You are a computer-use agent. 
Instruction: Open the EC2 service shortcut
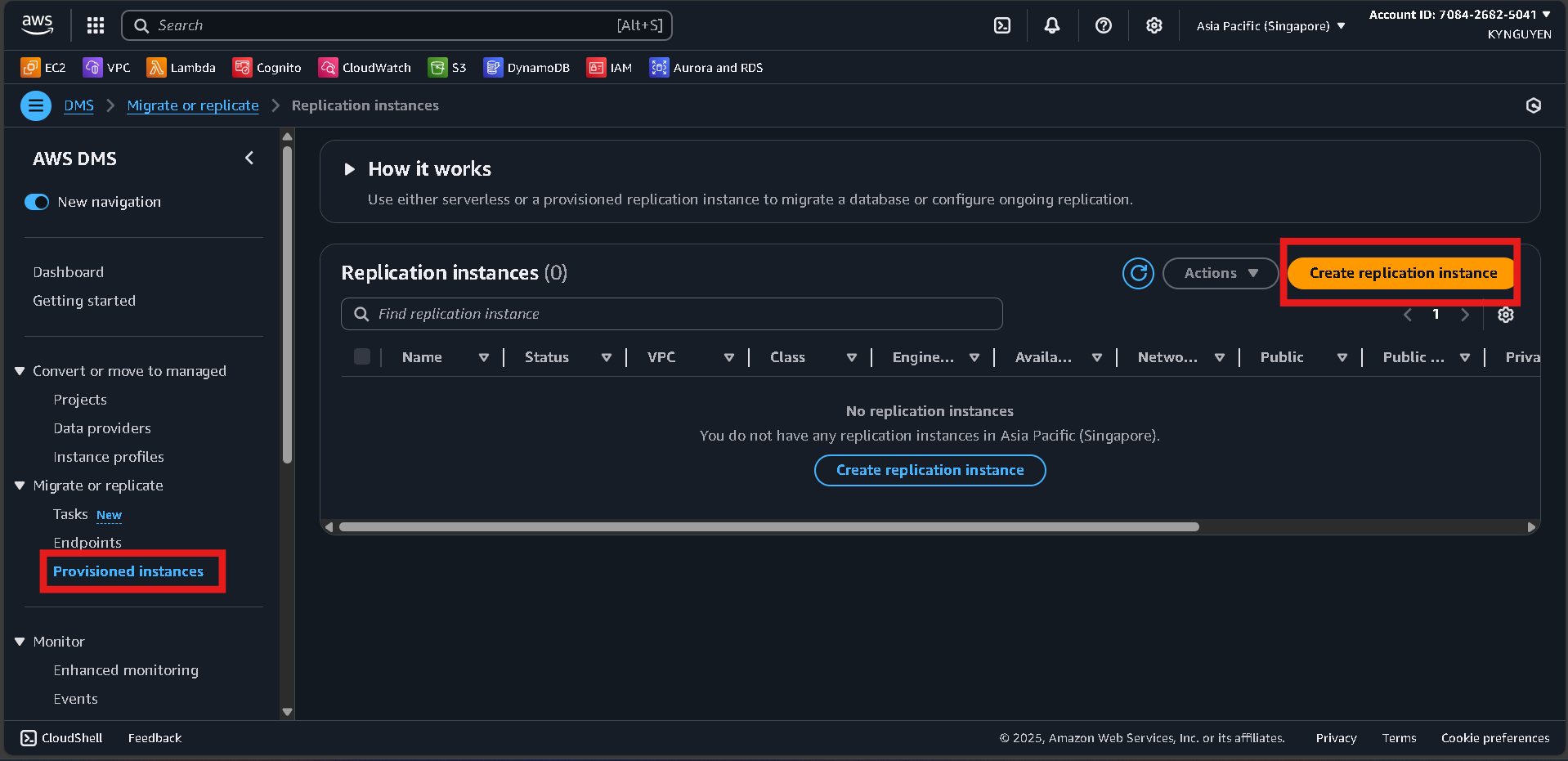[x=43, y=67]
